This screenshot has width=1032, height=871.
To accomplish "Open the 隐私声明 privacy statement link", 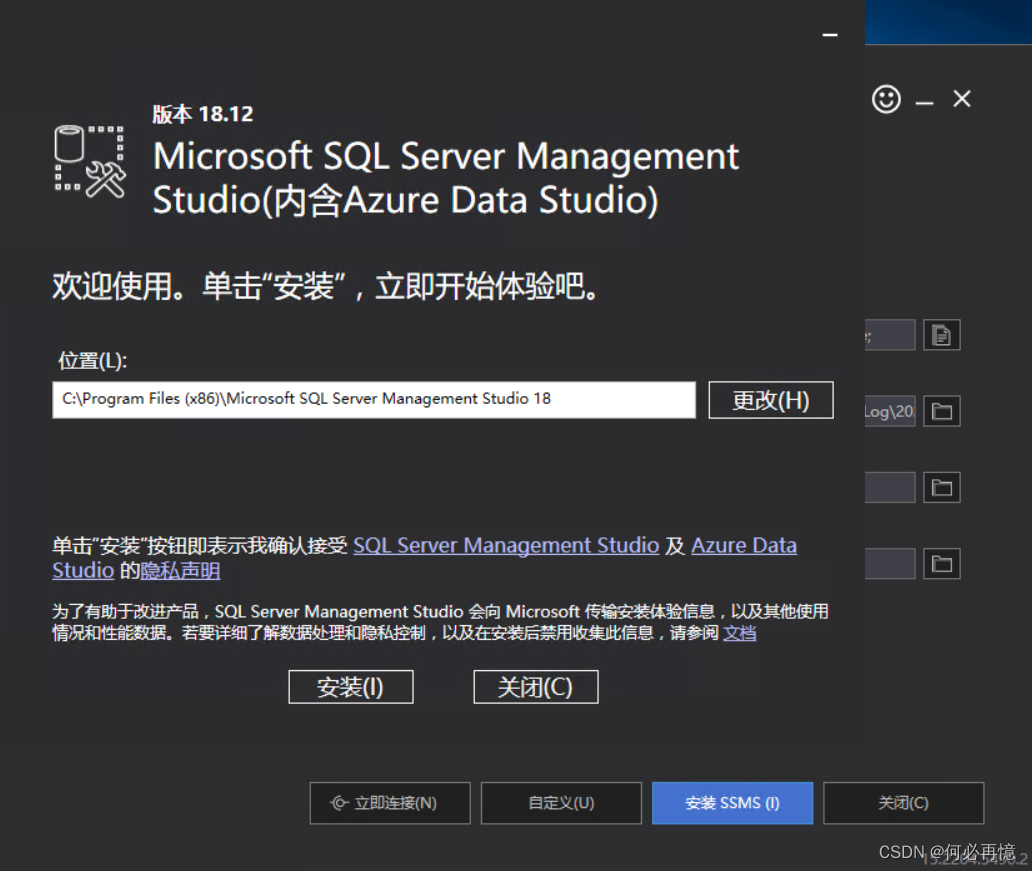I will coord(180,570).
